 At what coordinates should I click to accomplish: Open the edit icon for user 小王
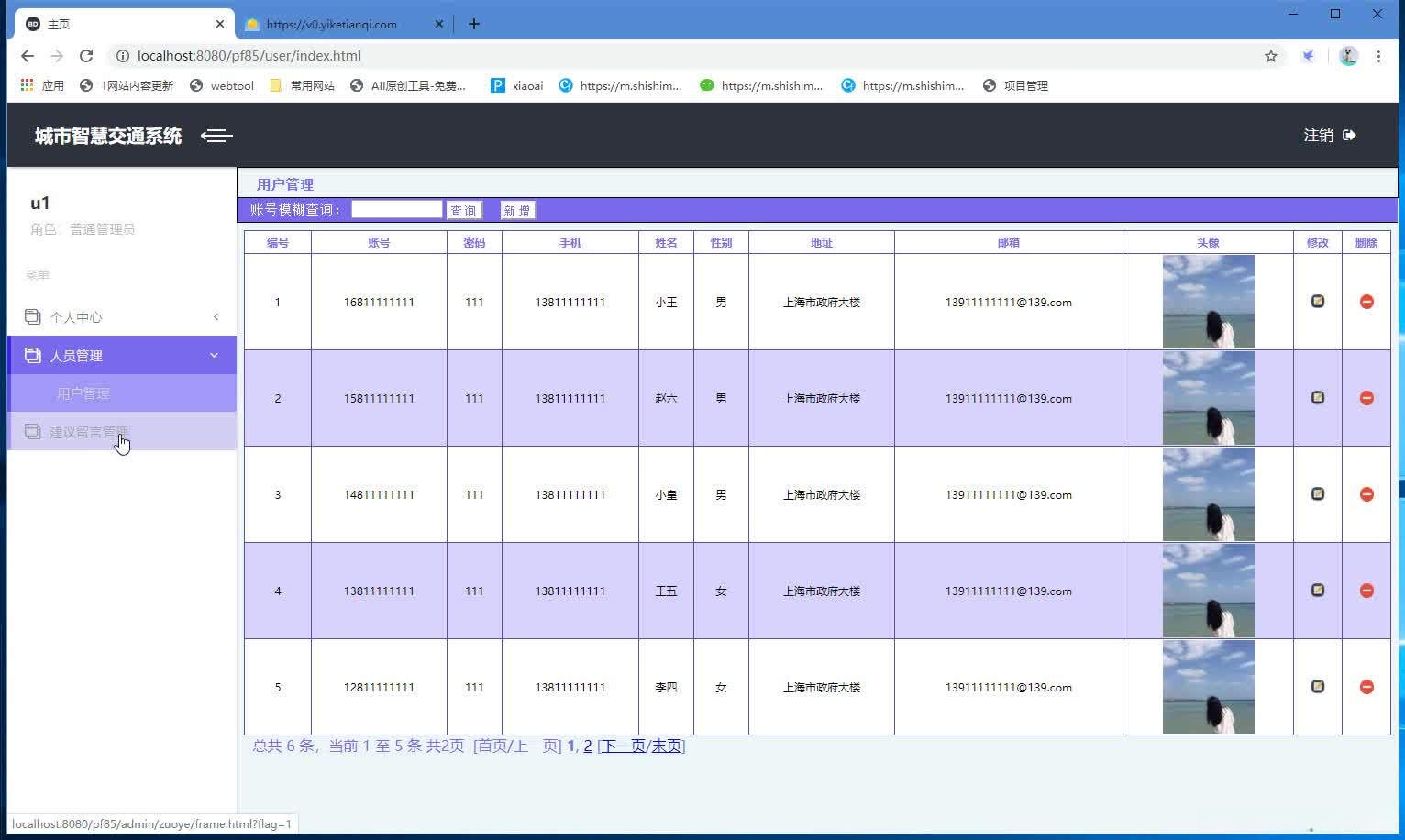(x=1317, y=301)
